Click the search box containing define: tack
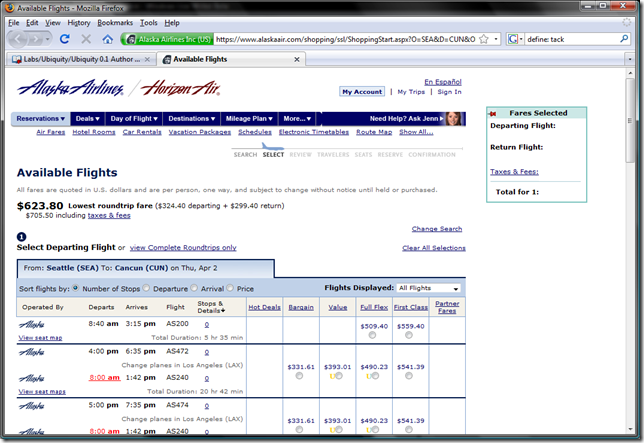 (571, 39)
